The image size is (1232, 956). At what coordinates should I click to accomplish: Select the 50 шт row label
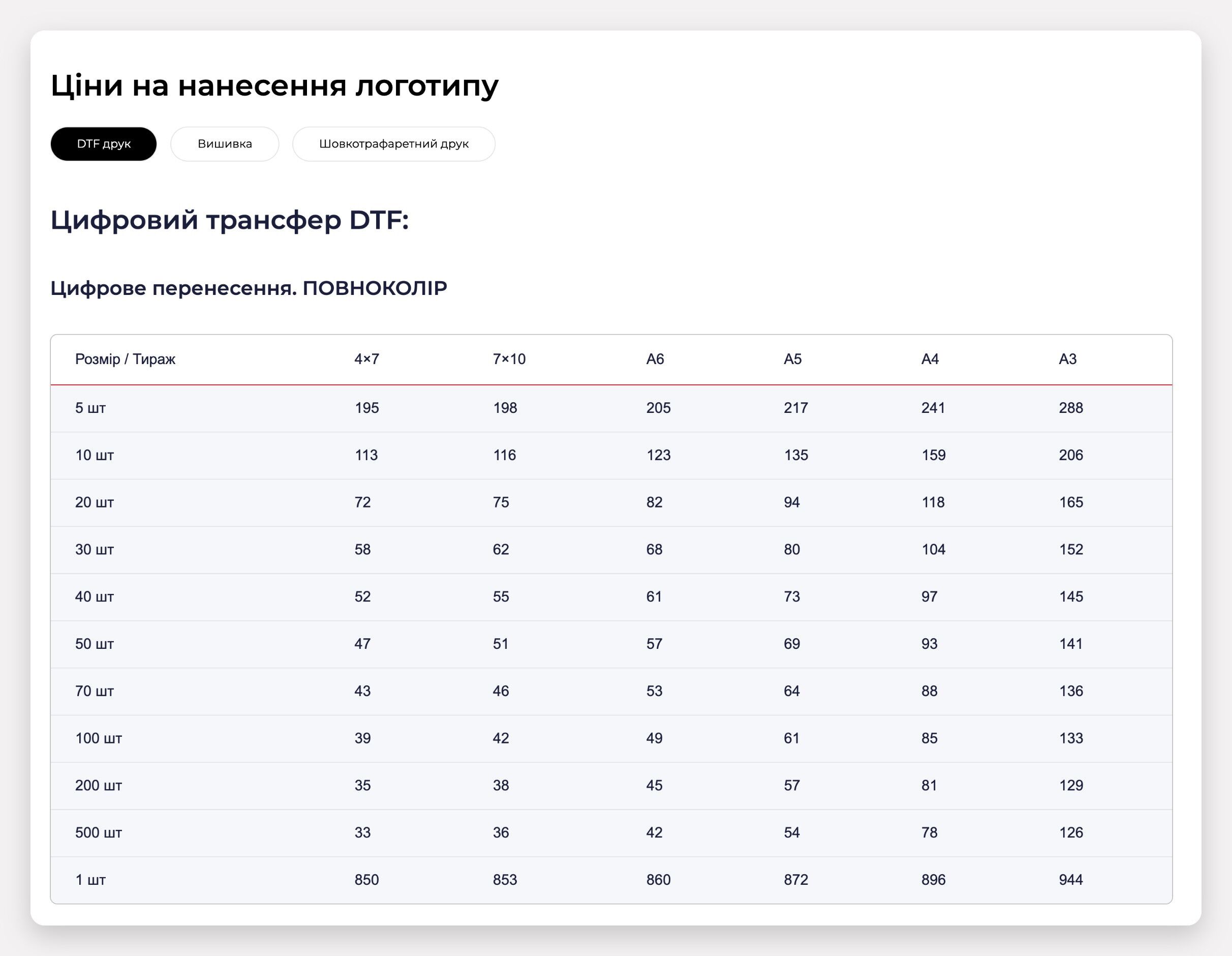click(x=94, y=644)
